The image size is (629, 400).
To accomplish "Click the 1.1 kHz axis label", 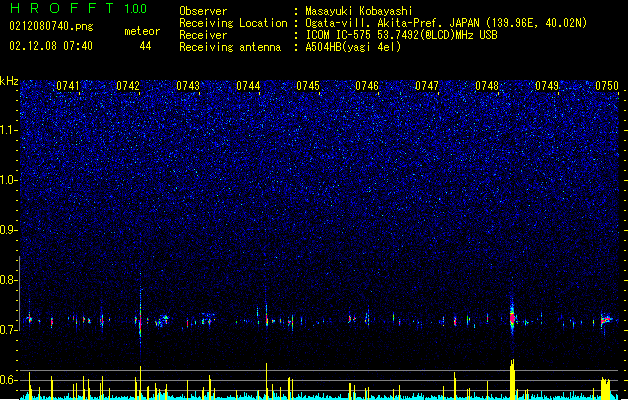I will coord(9,130).
